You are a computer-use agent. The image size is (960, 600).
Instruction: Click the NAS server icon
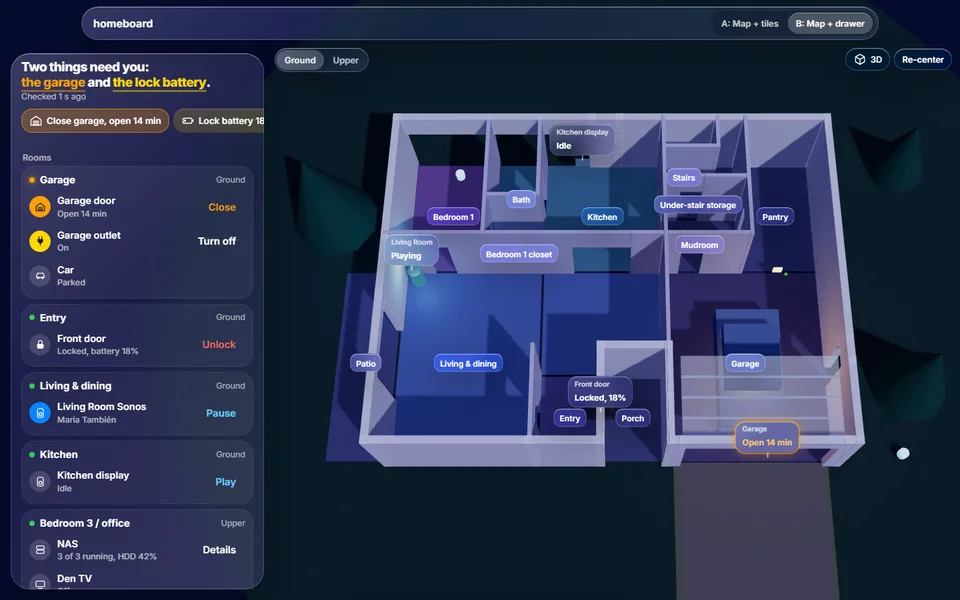(x=40, y=550)
